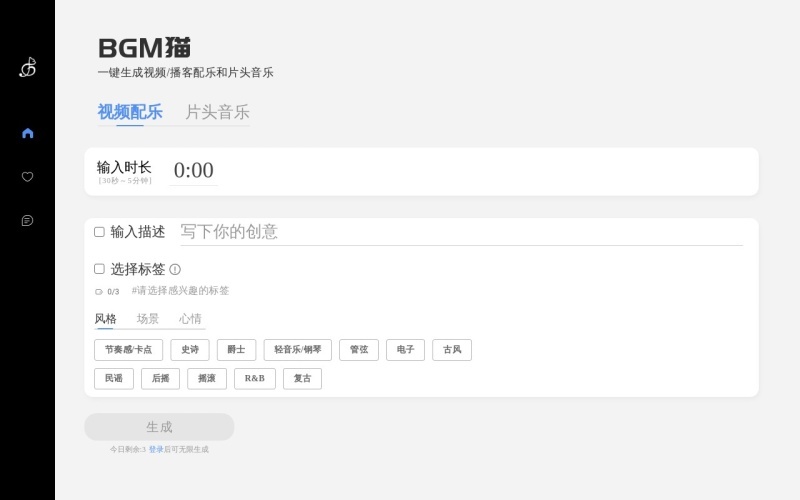Screen dimensions: 800x500
Task: Select the R&B tag
Action: coord(255,379)
